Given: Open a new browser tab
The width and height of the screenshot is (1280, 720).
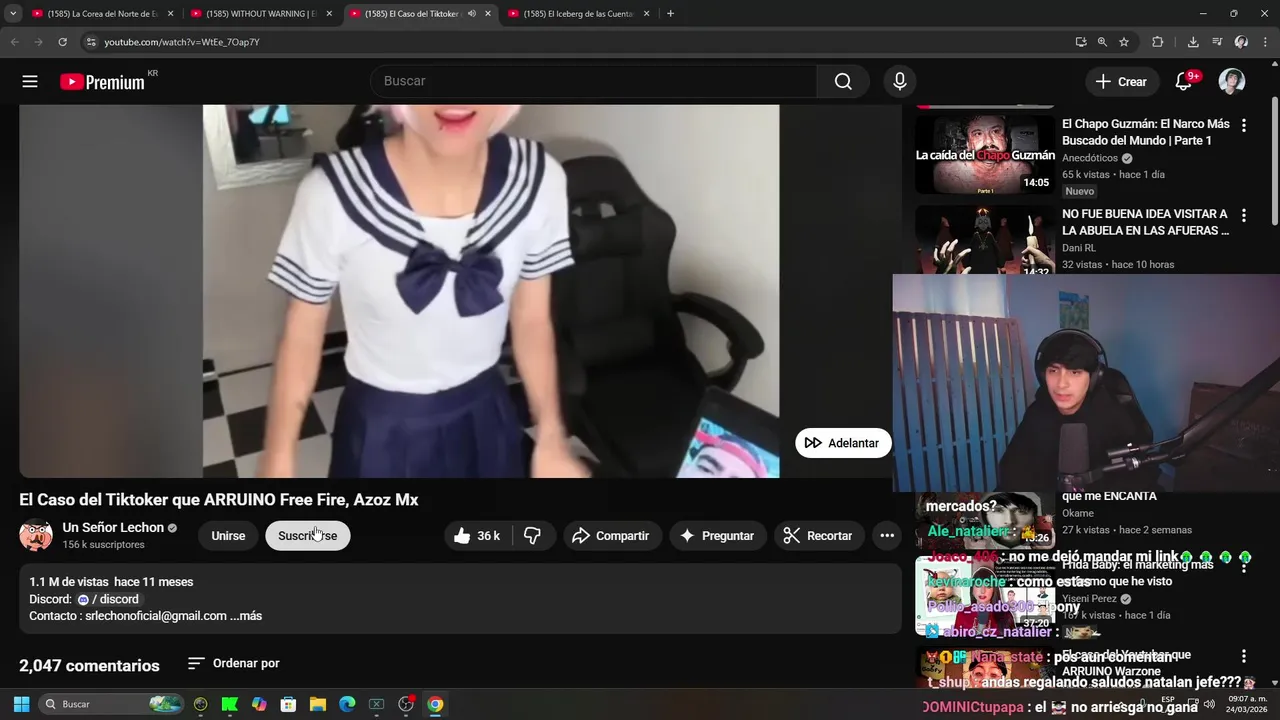Looking at the screenshot, I should pyautogui.click(x=670, y=14).
